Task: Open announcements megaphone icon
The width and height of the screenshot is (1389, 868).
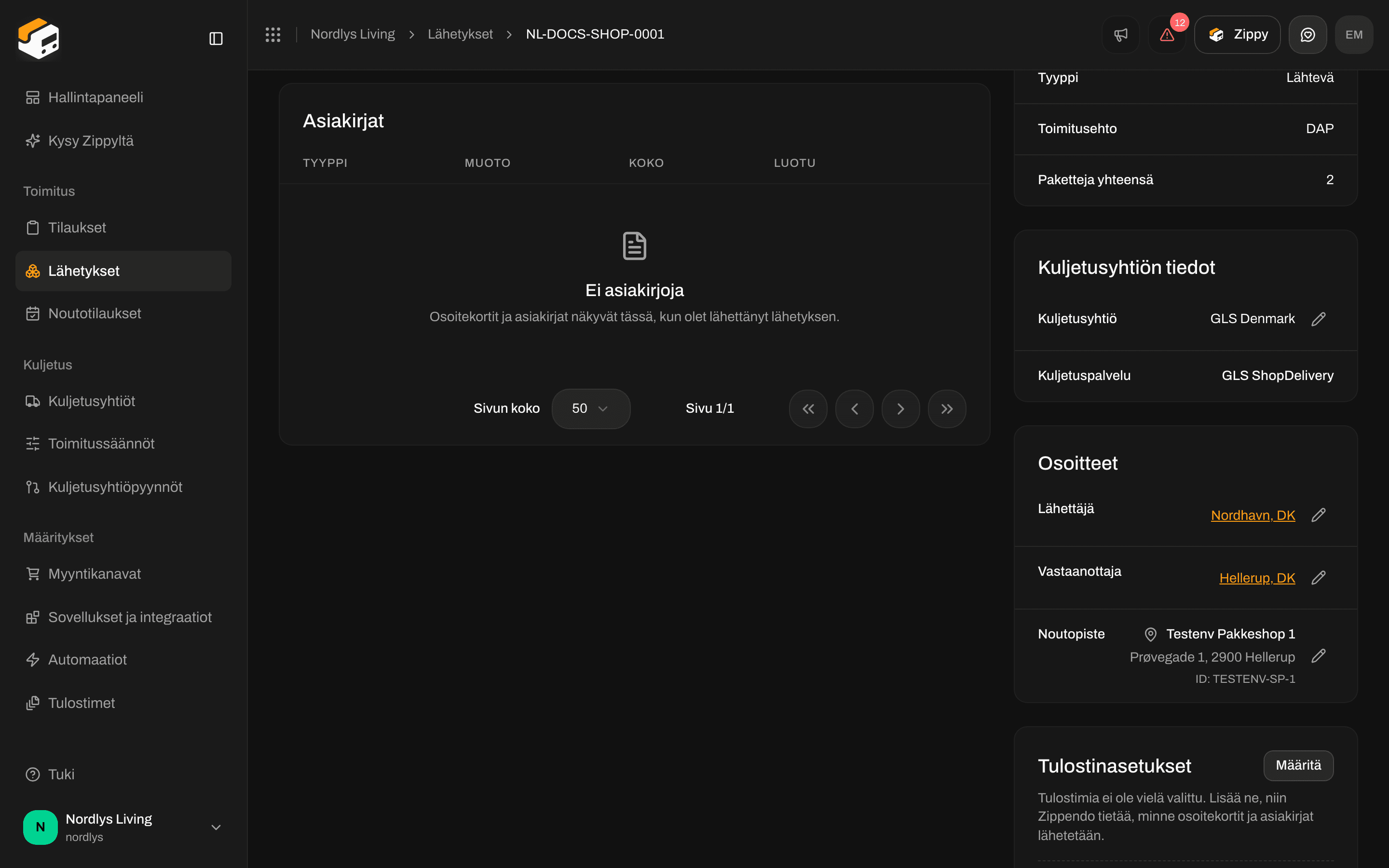Action: 1120,34
